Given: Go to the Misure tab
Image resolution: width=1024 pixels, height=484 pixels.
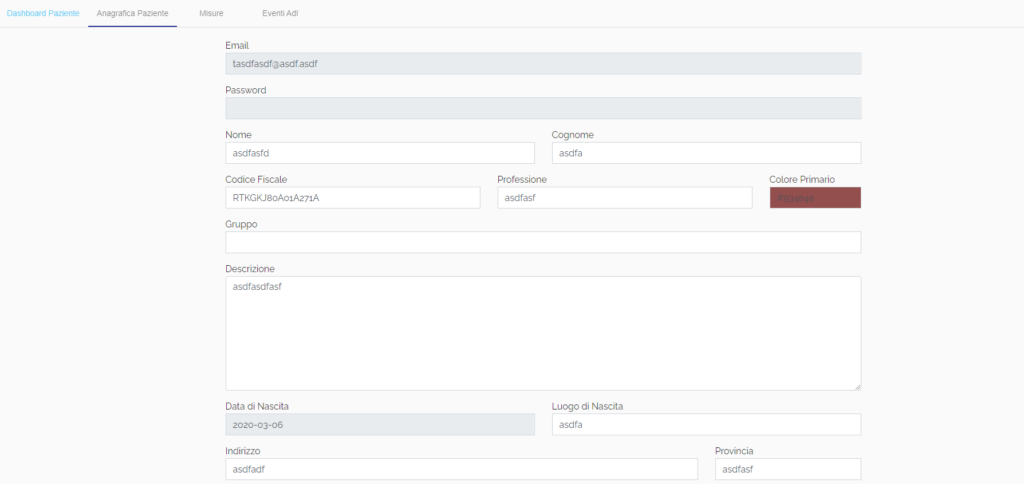Looking at the screenshot, I should [x=211, y=14].
